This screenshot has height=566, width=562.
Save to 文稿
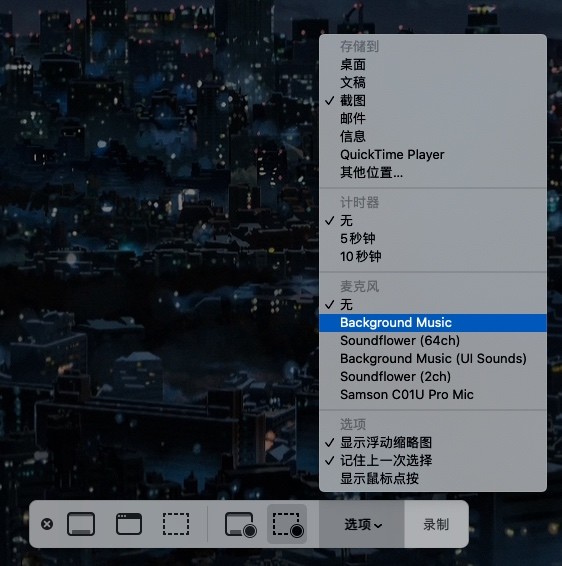(x=433, y=83)
